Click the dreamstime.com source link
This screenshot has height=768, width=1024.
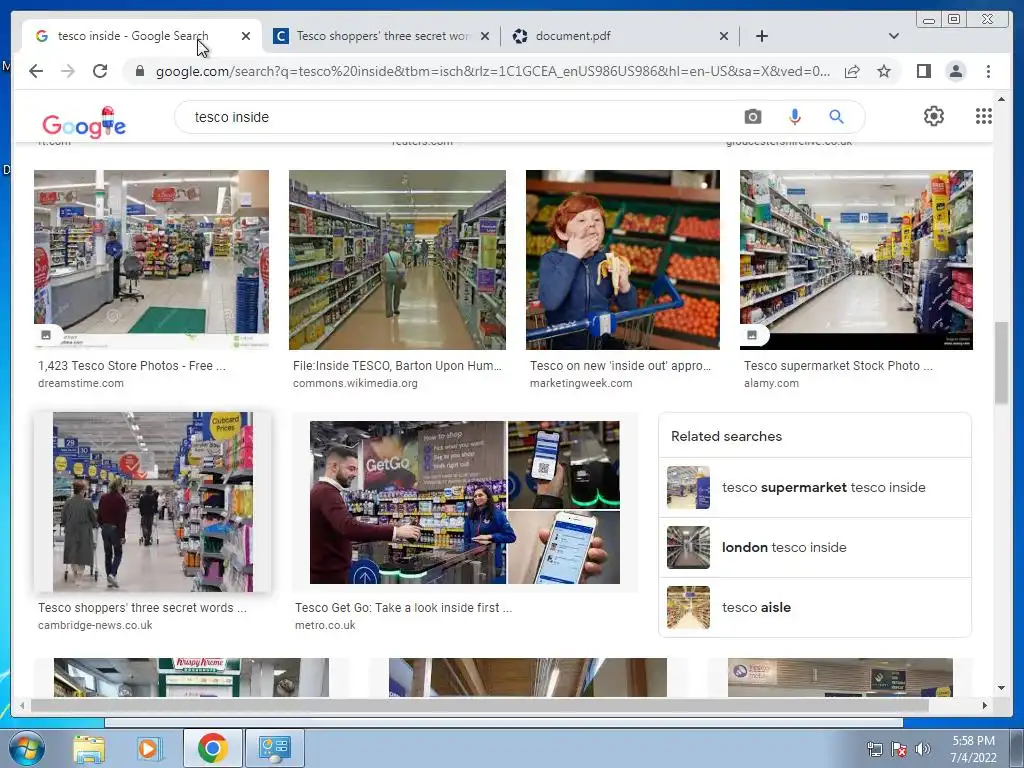click(81, 383)
